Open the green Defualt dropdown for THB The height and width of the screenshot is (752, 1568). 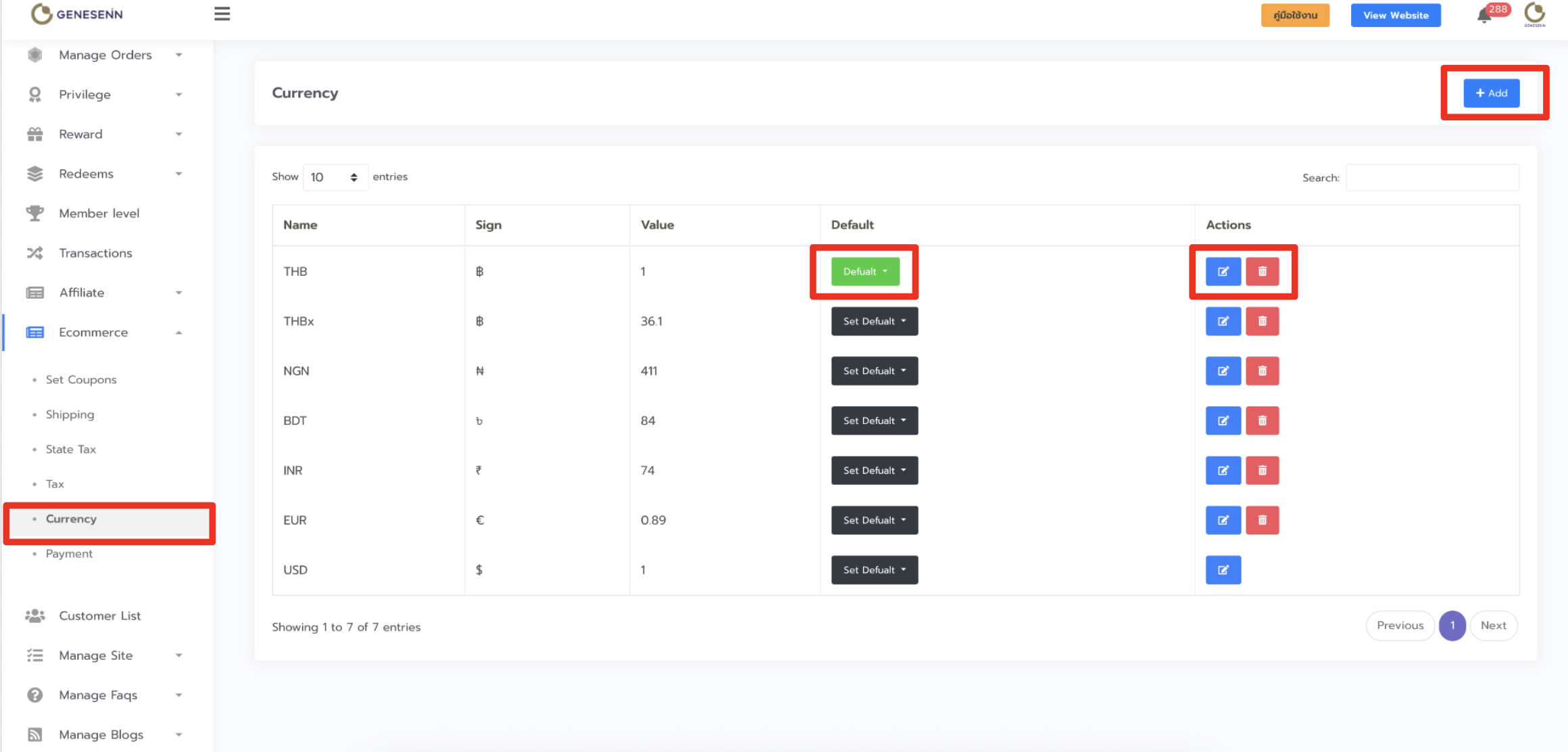(x=864, y=272)
